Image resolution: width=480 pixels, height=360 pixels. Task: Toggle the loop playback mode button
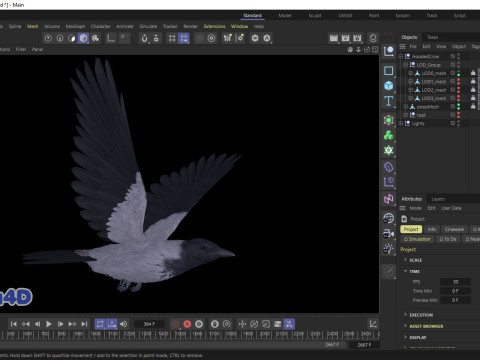100,324
